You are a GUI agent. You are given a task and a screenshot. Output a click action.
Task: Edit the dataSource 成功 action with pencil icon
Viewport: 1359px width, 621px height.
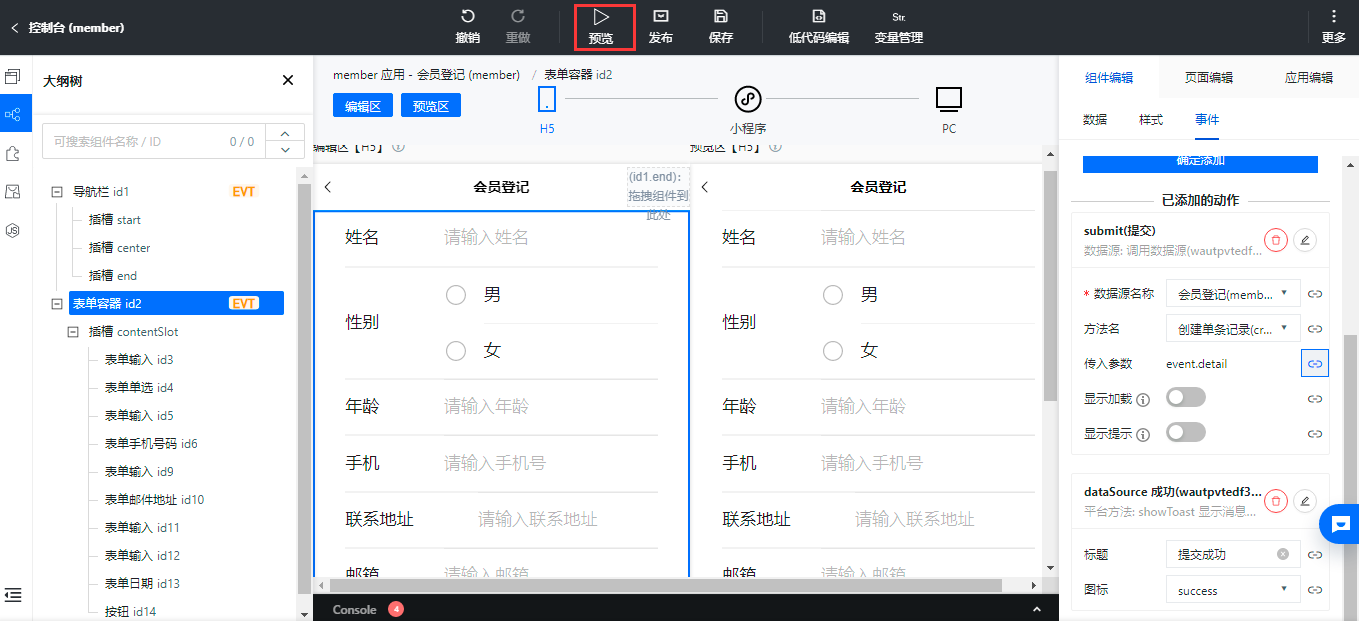point(1304,500)
